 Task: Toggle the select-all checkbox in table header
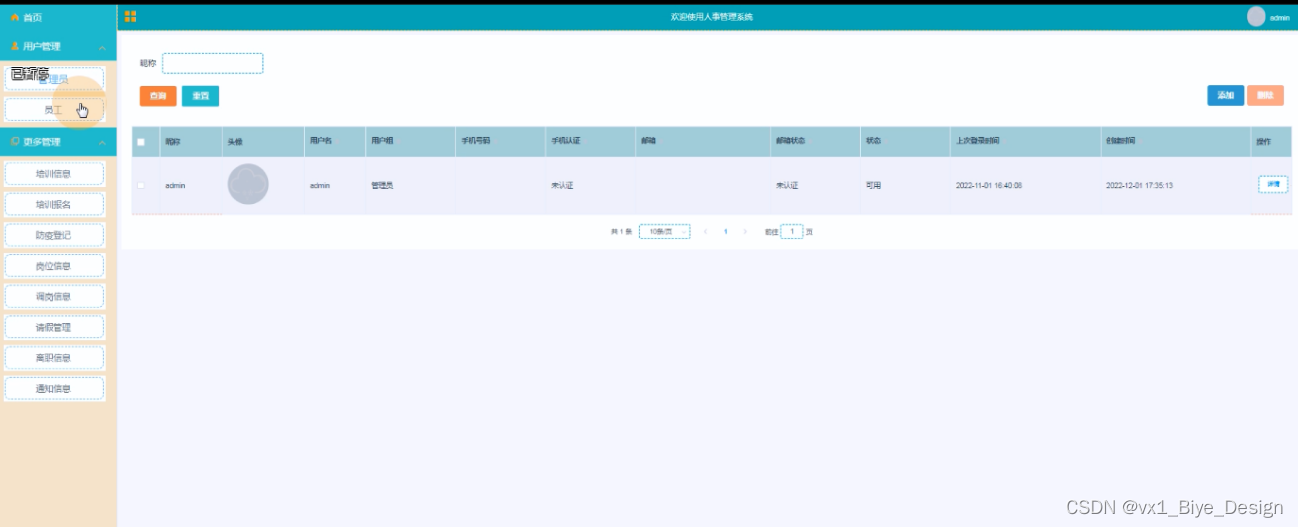coord(141,142)
